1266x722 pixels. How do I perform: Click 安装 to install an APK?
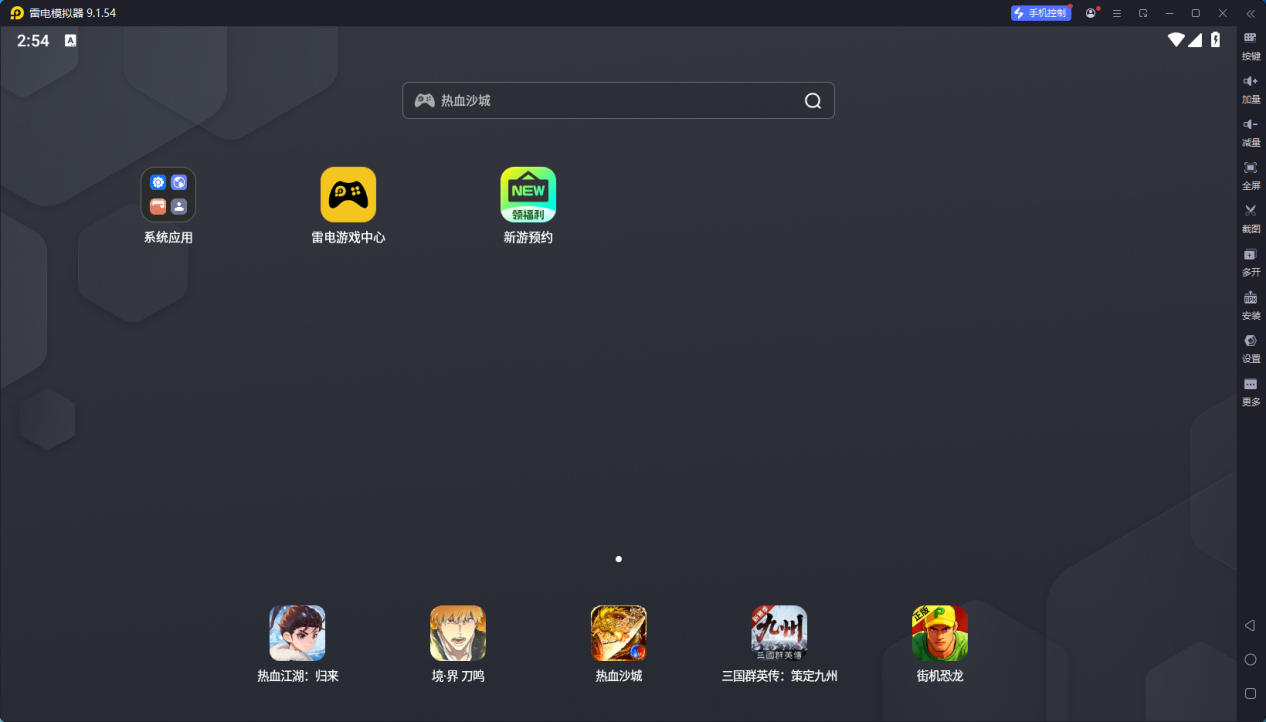coord(1250,304)
